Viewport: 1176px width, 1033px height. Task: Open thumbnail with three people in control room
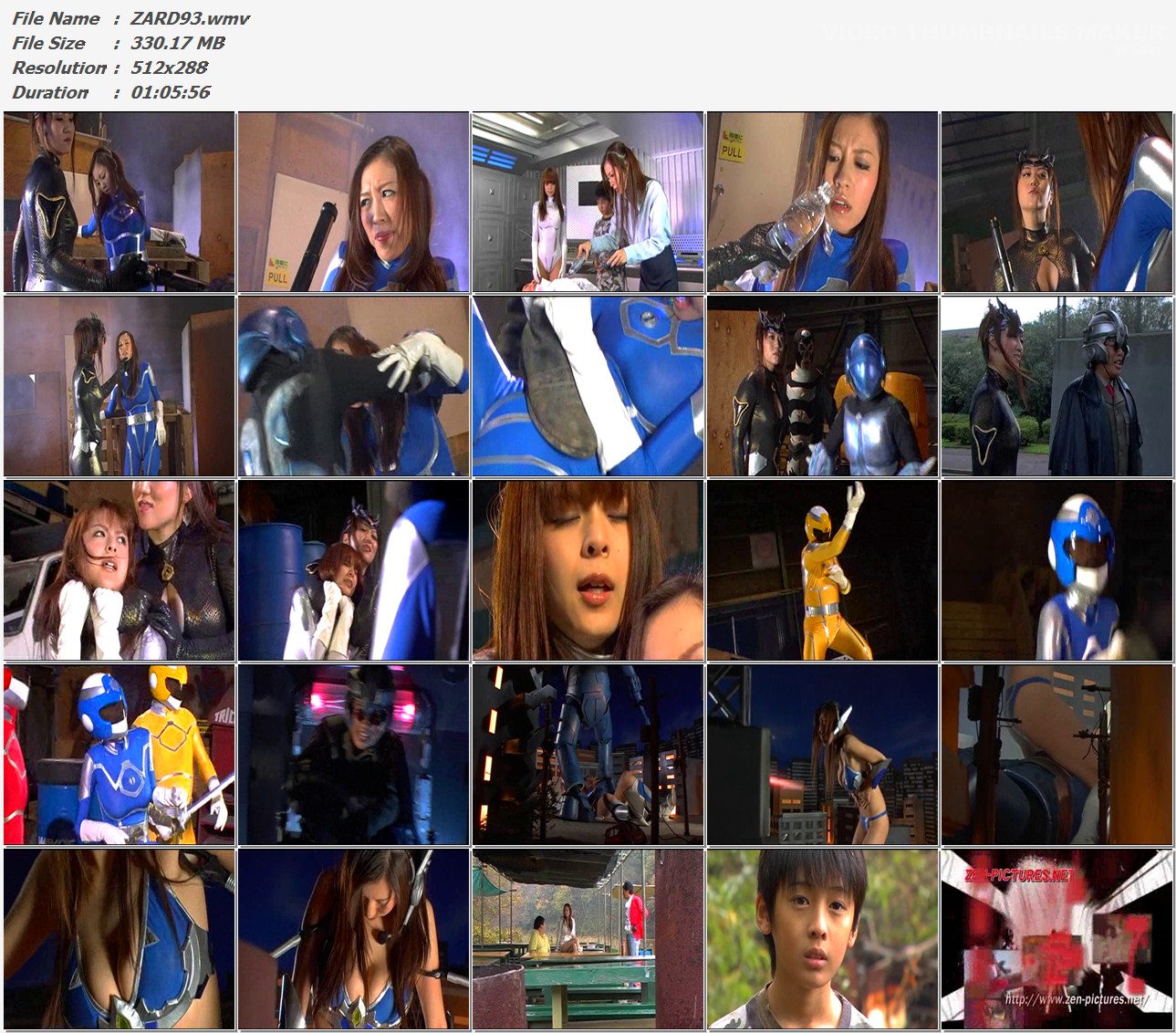click(588, 202)
